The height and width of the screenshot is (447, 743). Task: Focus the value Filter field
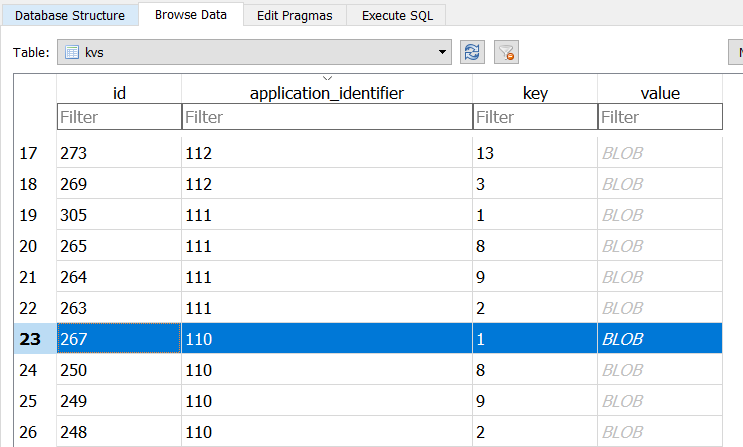[660, 117]
